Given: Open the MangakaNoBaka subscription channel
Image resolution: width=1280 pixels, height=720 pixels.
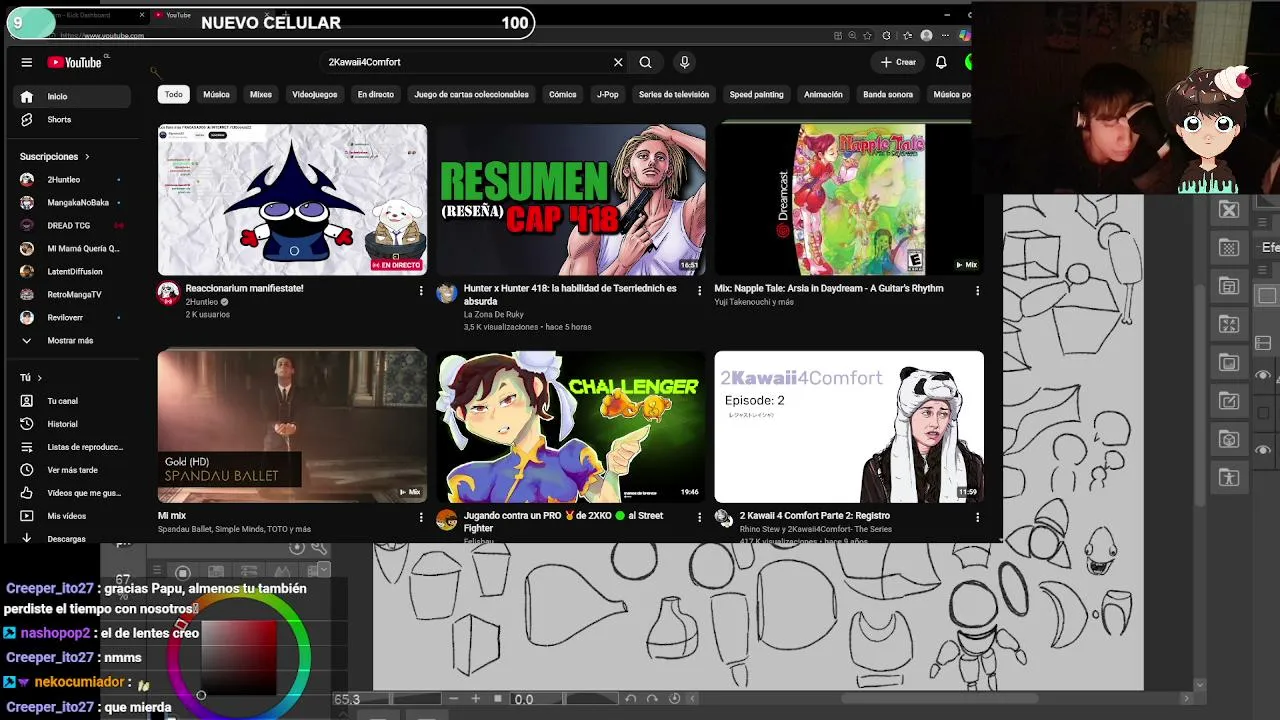Looking at the screenshot, I should [x=72, y=203].
